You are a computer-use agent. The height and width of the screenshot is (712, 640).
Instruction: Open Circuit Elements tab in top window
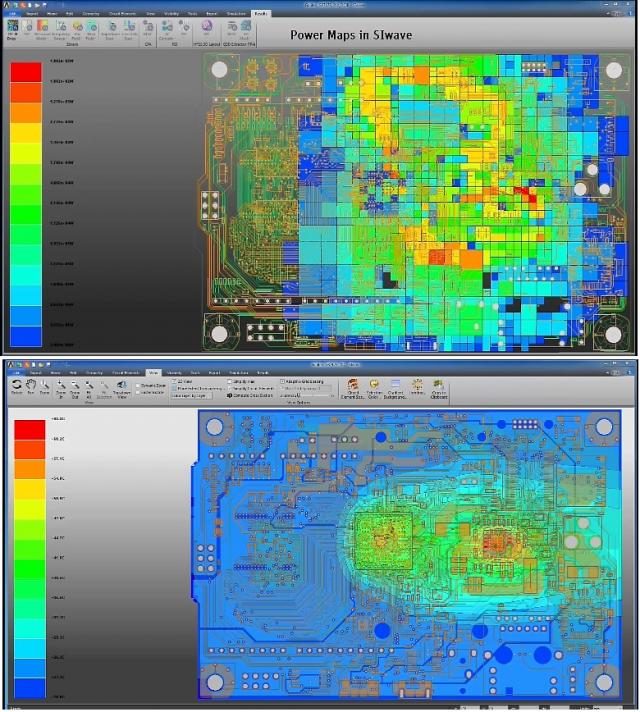pyautogui.click(x=122, y=14)
